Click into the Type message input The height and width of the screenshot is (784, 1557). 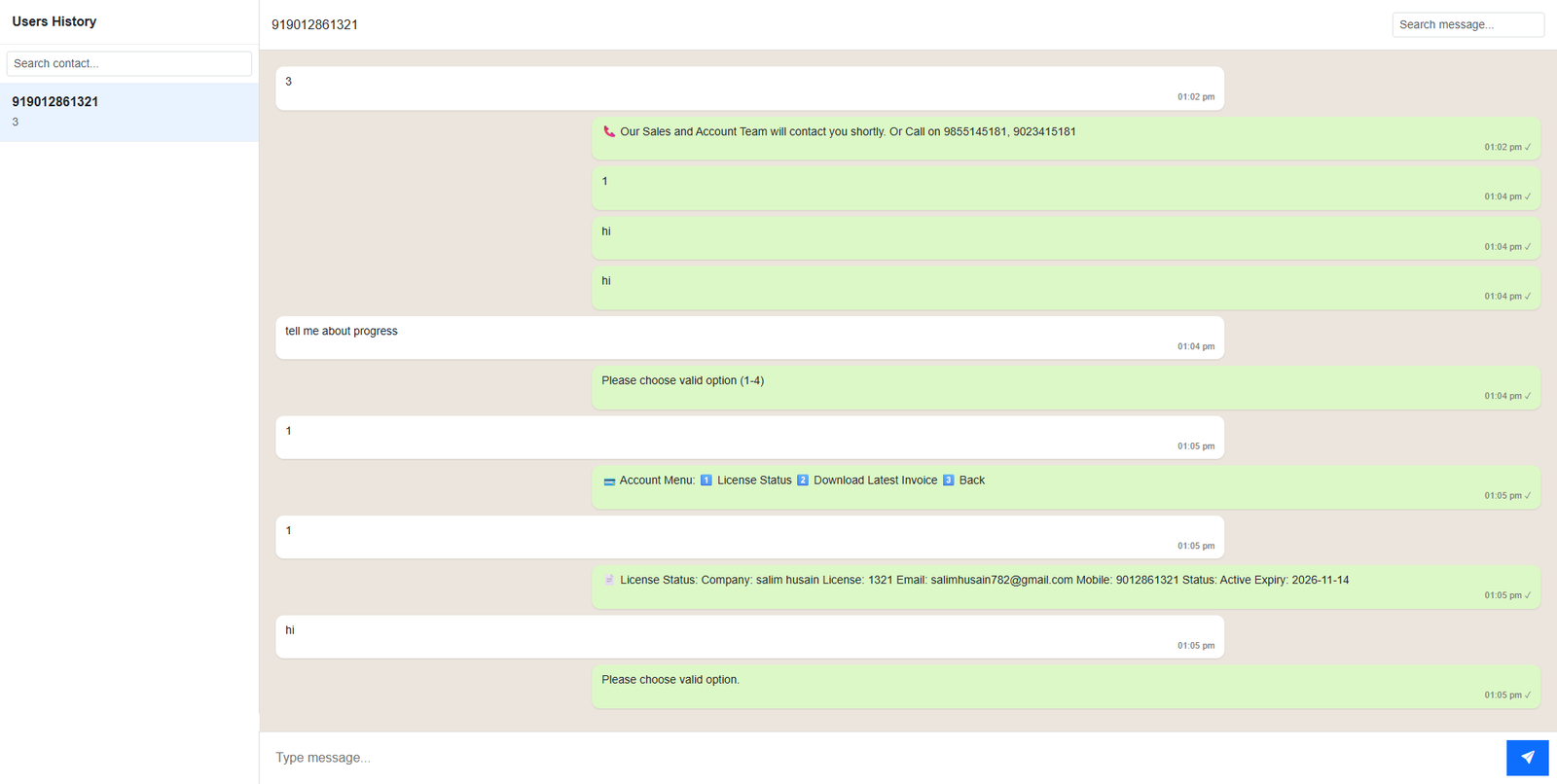(x=876, y=758)
